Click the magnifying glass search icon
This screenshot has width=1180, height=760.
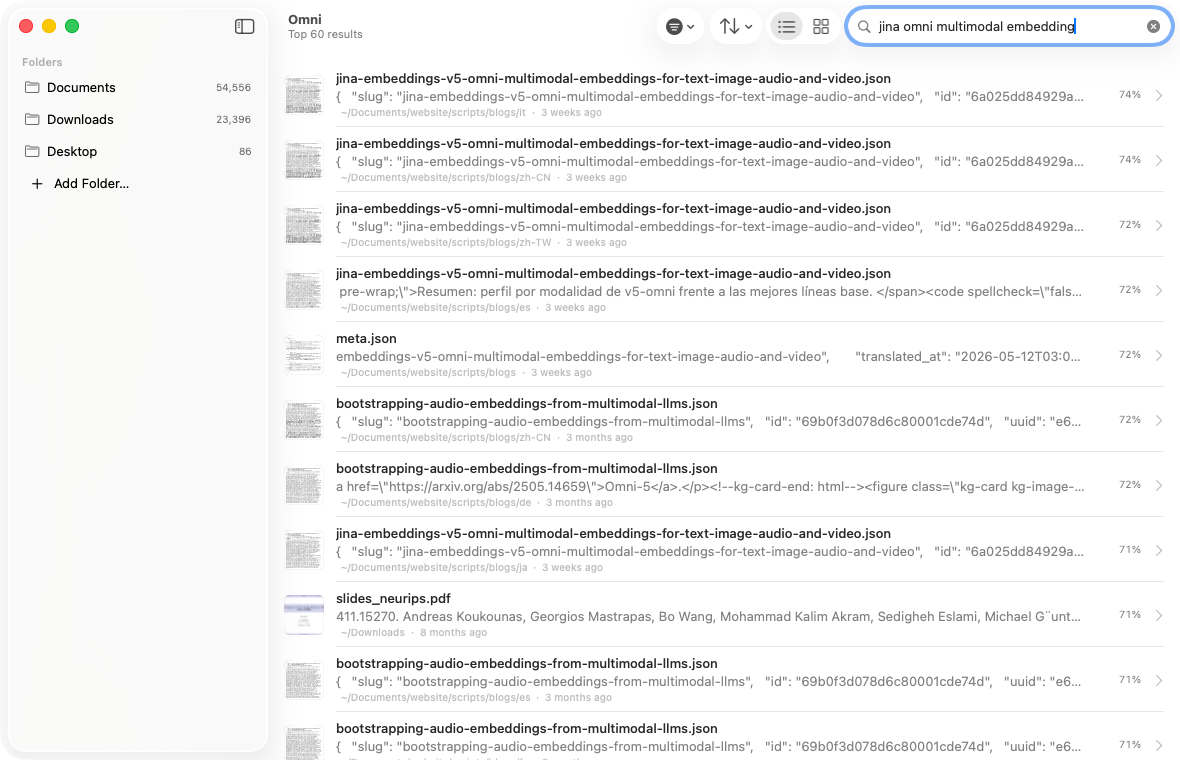click(x=864, y=26)
